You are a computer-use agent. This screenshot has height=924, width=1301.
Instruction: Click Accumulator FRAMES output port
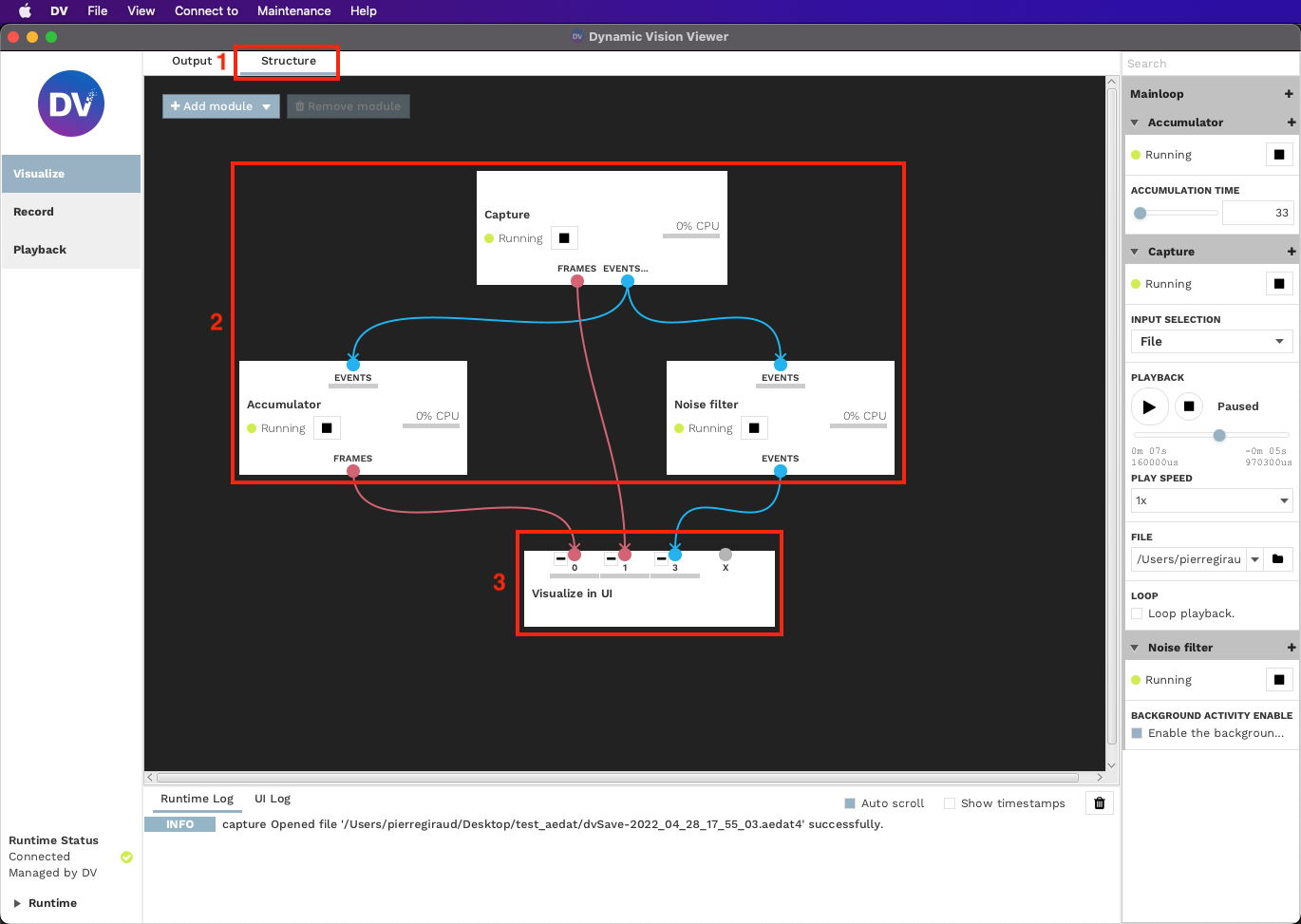tap(353, 471)
